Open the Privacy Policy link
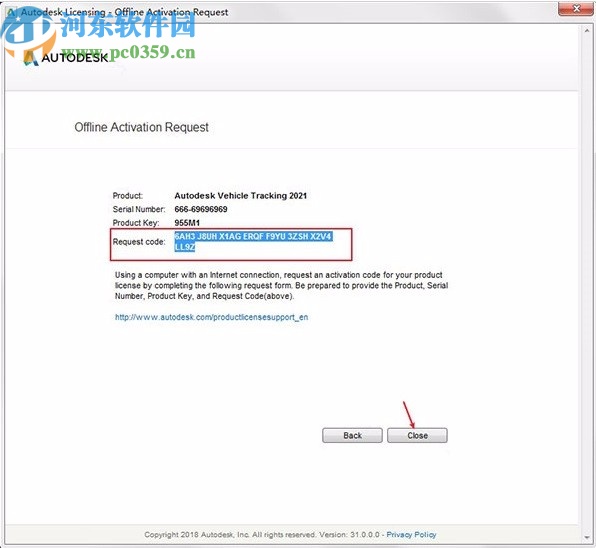 click(411, 534)
